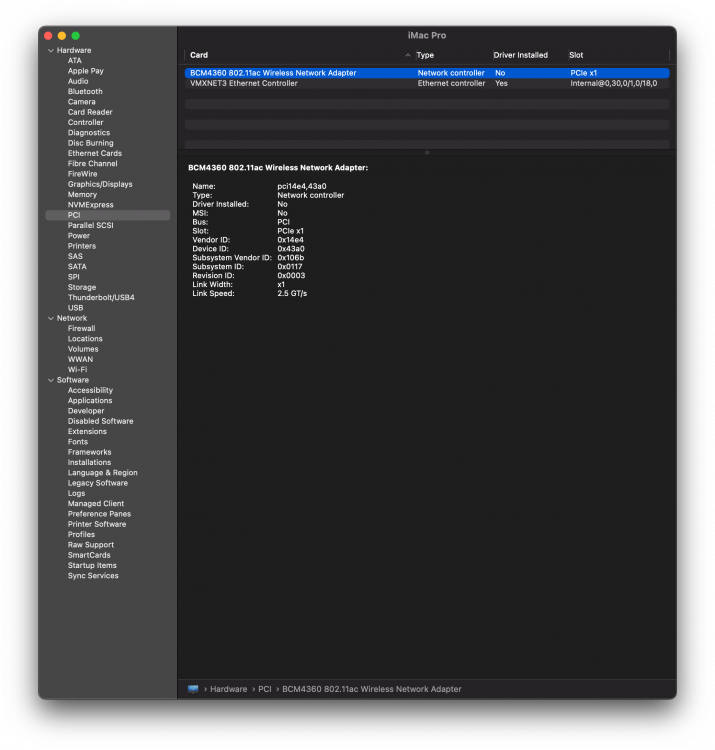The image size is (715, 750).
Task: Open the Applications list
Action: coord(90,400)
